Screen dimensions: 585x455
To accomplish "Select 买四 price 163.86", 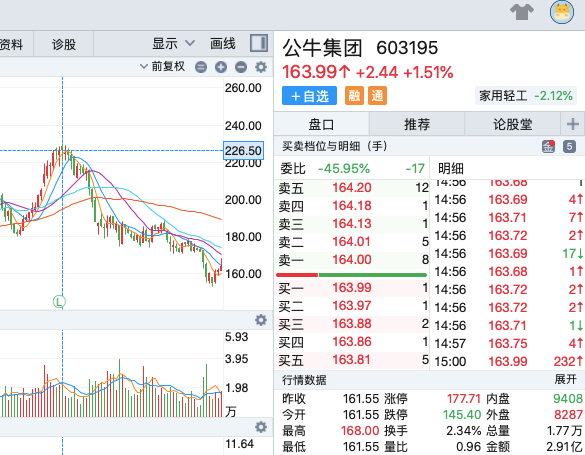I will (x=352, y=342).
